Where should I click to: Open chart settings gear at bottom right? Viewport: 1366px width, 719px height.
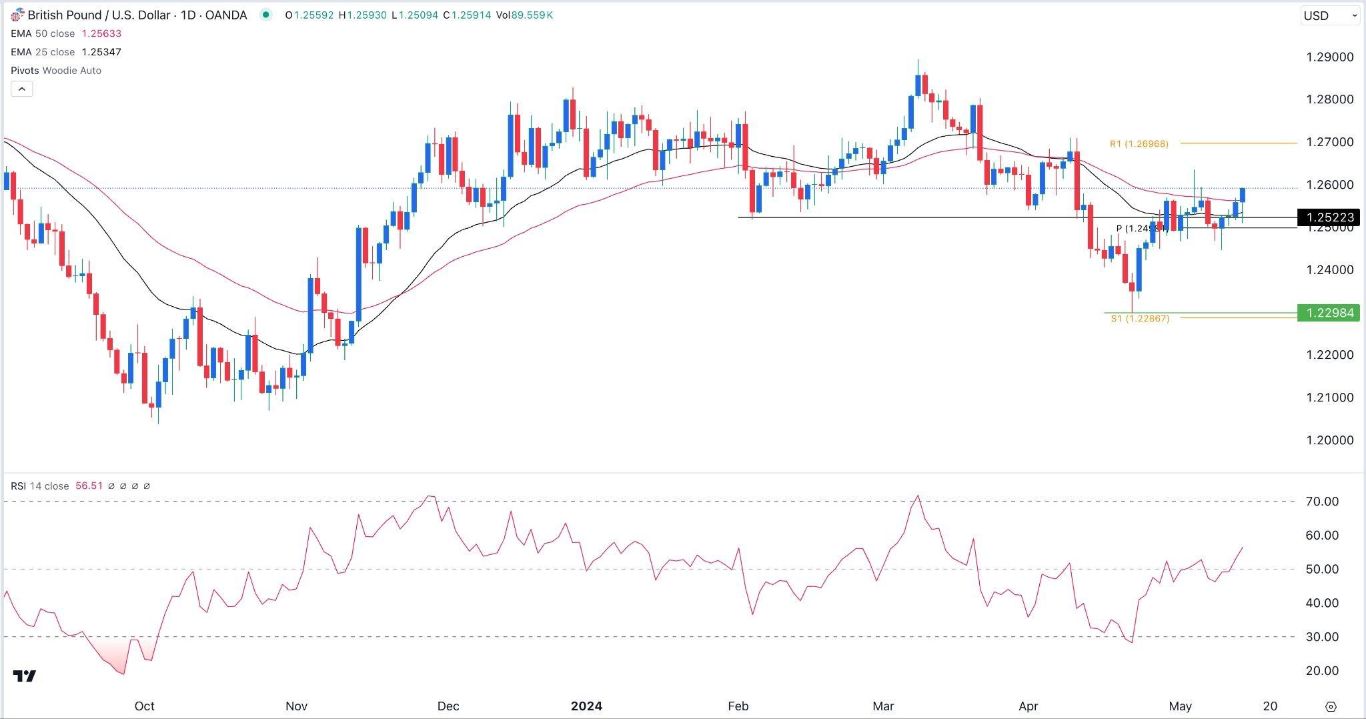click(1331, 705)
